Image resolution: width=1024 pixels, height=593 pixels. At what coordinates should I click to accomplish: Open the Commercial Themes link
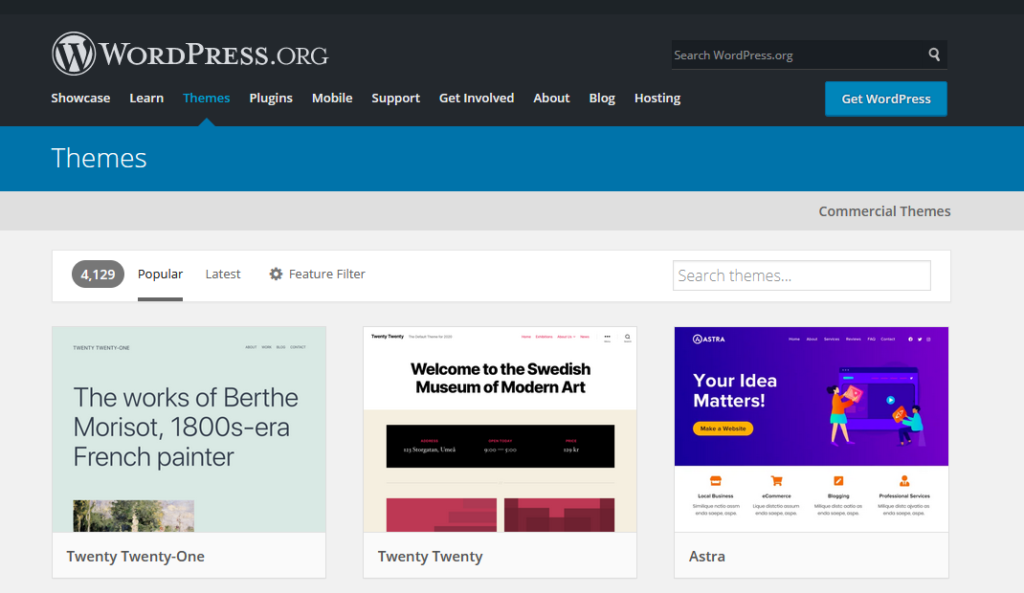[884, 211]
